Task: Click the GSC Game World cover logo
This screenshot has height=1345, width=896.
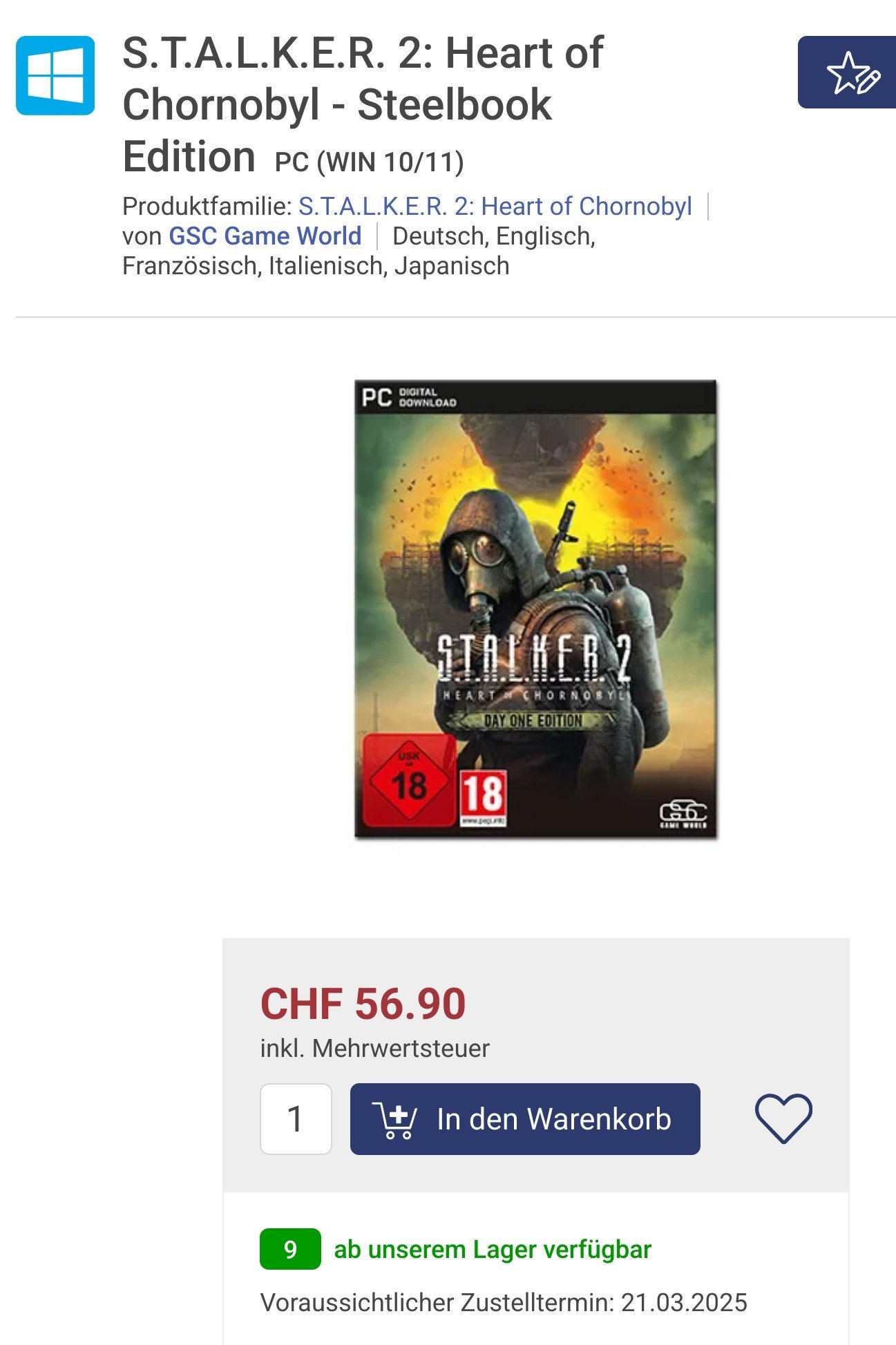Action: 683,814
